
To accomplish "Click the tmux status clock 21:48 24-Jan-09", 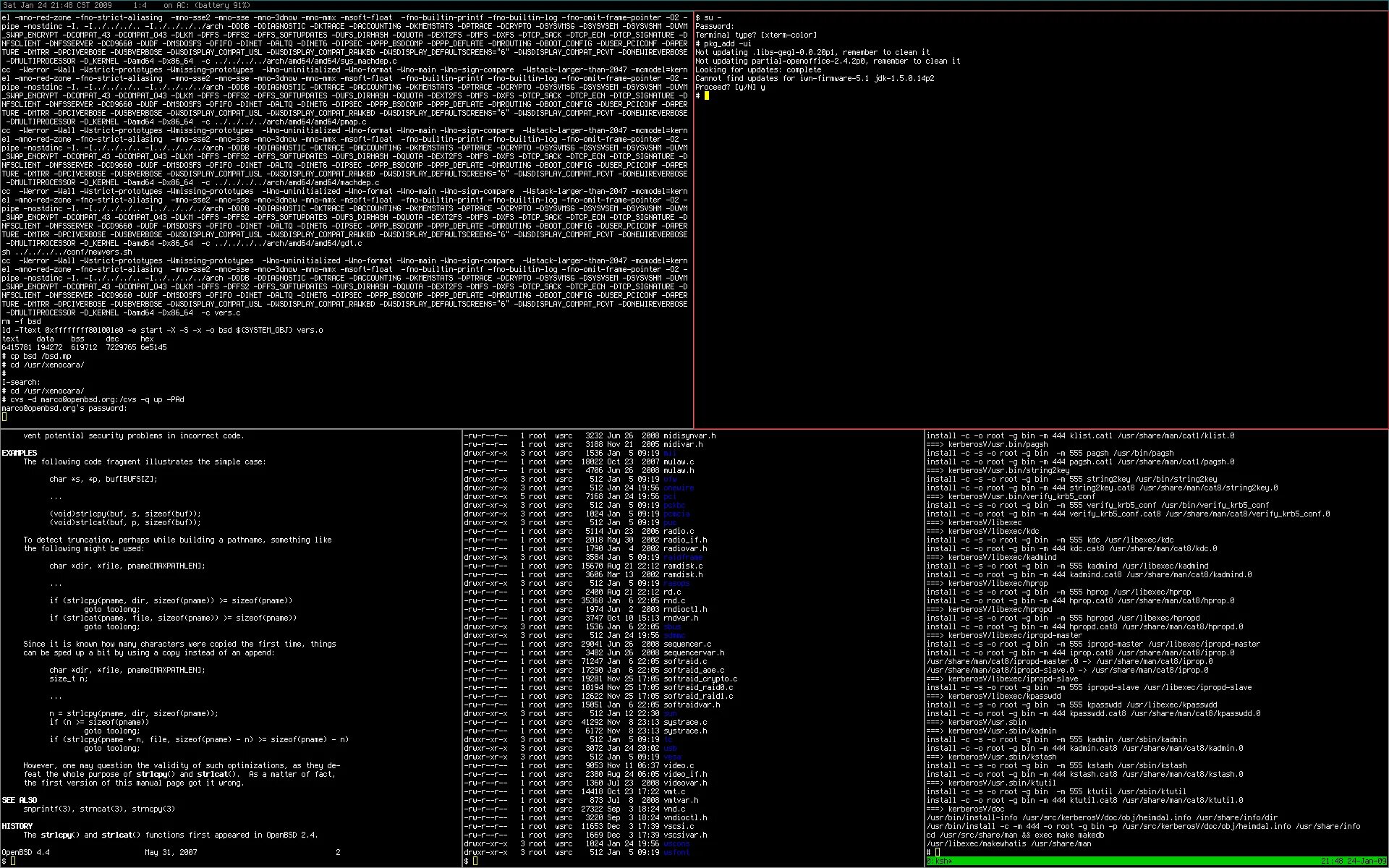I will pyautogui.click(x=1352, y=861).
